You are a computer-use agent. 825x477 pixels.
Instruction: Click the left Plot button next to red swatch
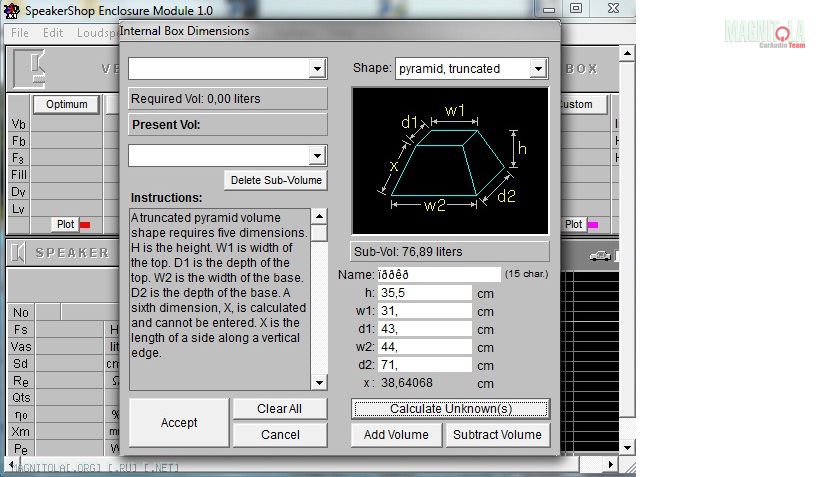click(x=65, y=225)
